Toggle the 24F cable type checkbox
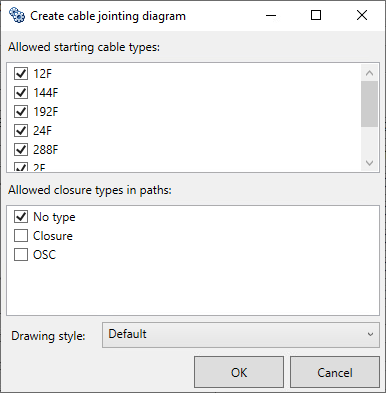The width and height of the screenshot is (386, 393). pyautogui.click(x=21, y=130)
